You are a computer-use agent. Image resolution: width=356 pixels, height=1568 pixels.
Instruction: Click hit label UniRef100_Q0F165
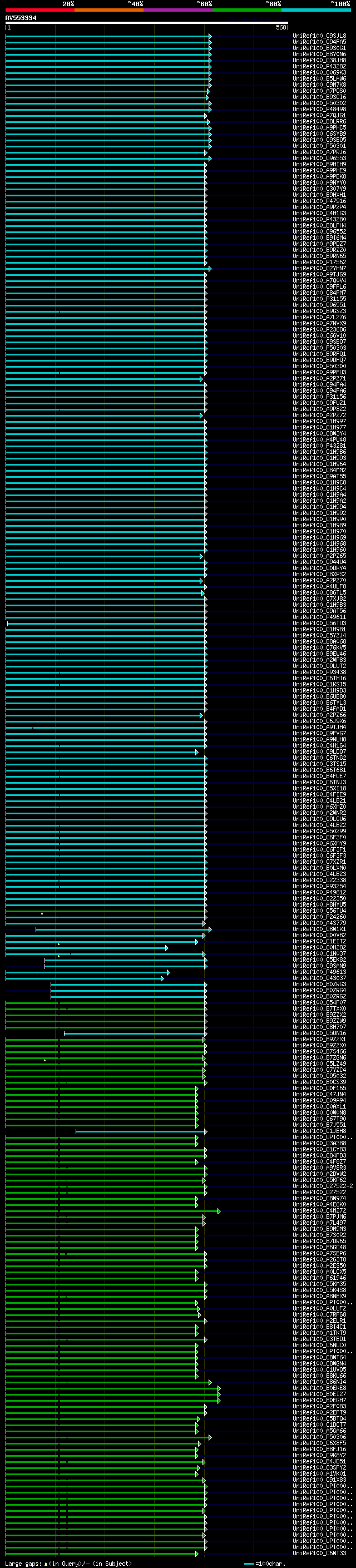tap(319, 1089)
